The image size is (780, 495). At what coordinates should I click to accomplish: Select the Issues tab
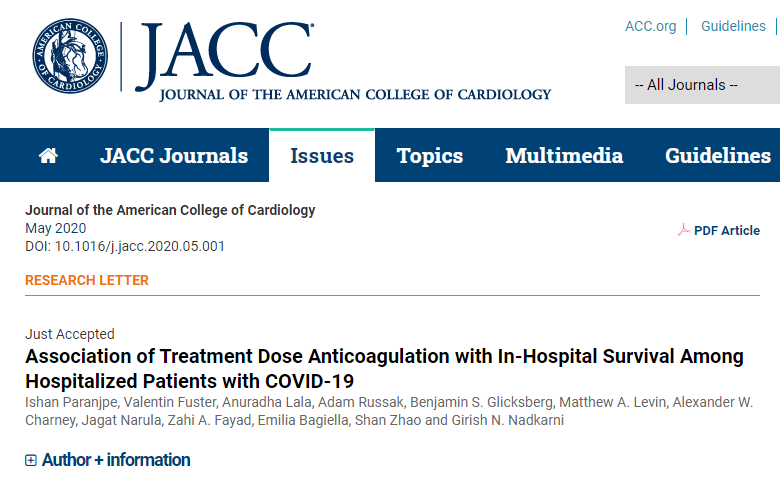[322, 156]
